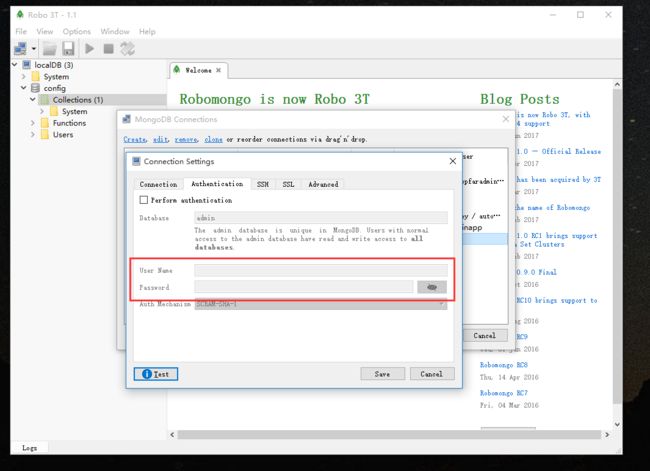Open the Logs panel tab
The image size is (650, 471).
[x=29, y=448]
